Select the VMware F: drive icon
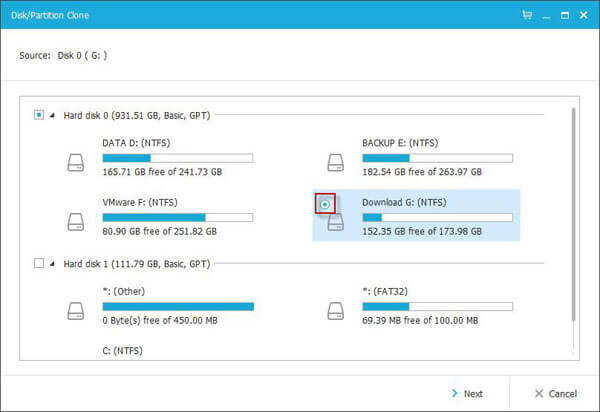The image size is (600, 412). pyautogui.click(x=76, y=222)
